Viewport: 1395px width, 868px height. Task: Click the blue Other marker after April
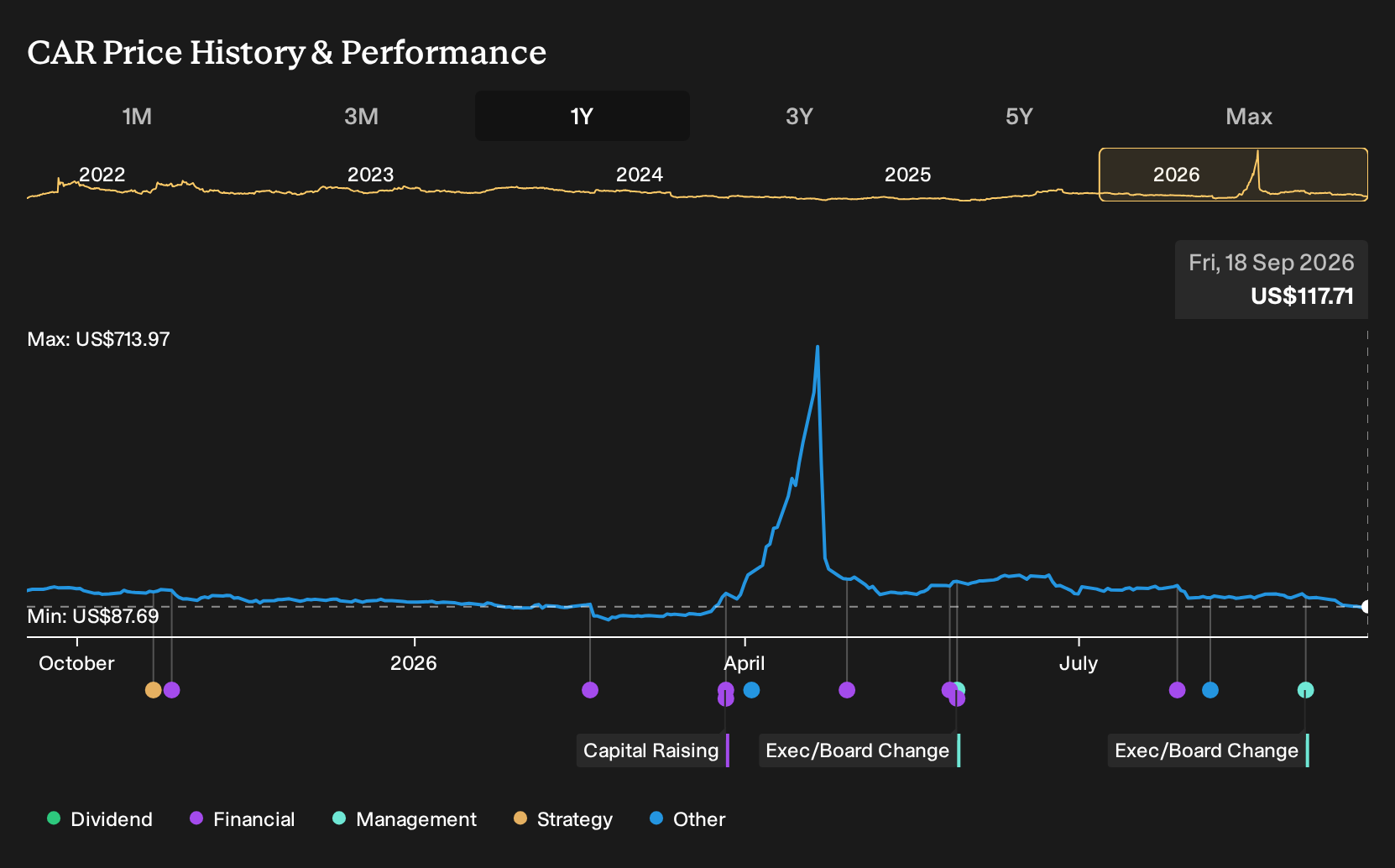[x=751, y=690]
